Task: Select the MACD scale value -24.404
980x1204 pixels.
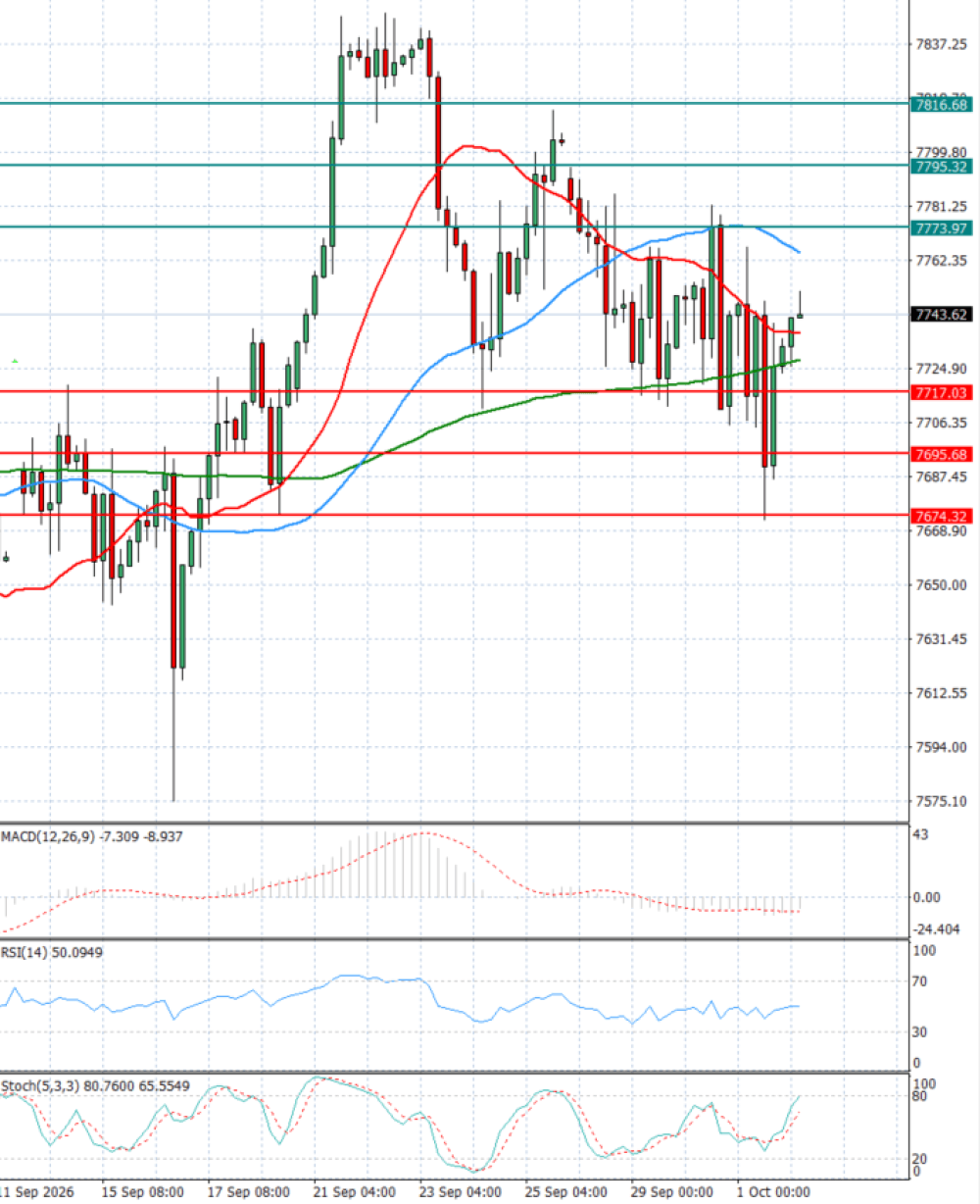Action: (x=937, y=928)
